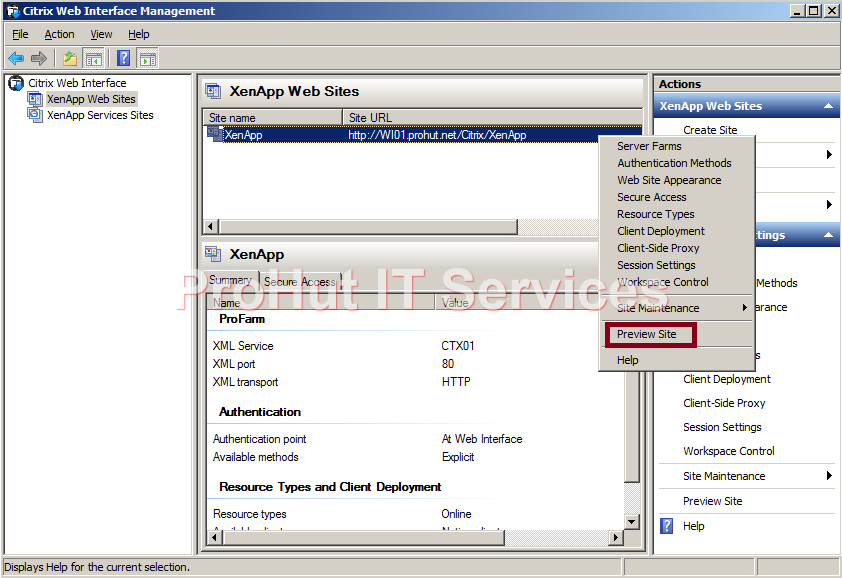Screen dimensions: 842x578
Task: Open the View menu
Action: click(x=101, y=34)
